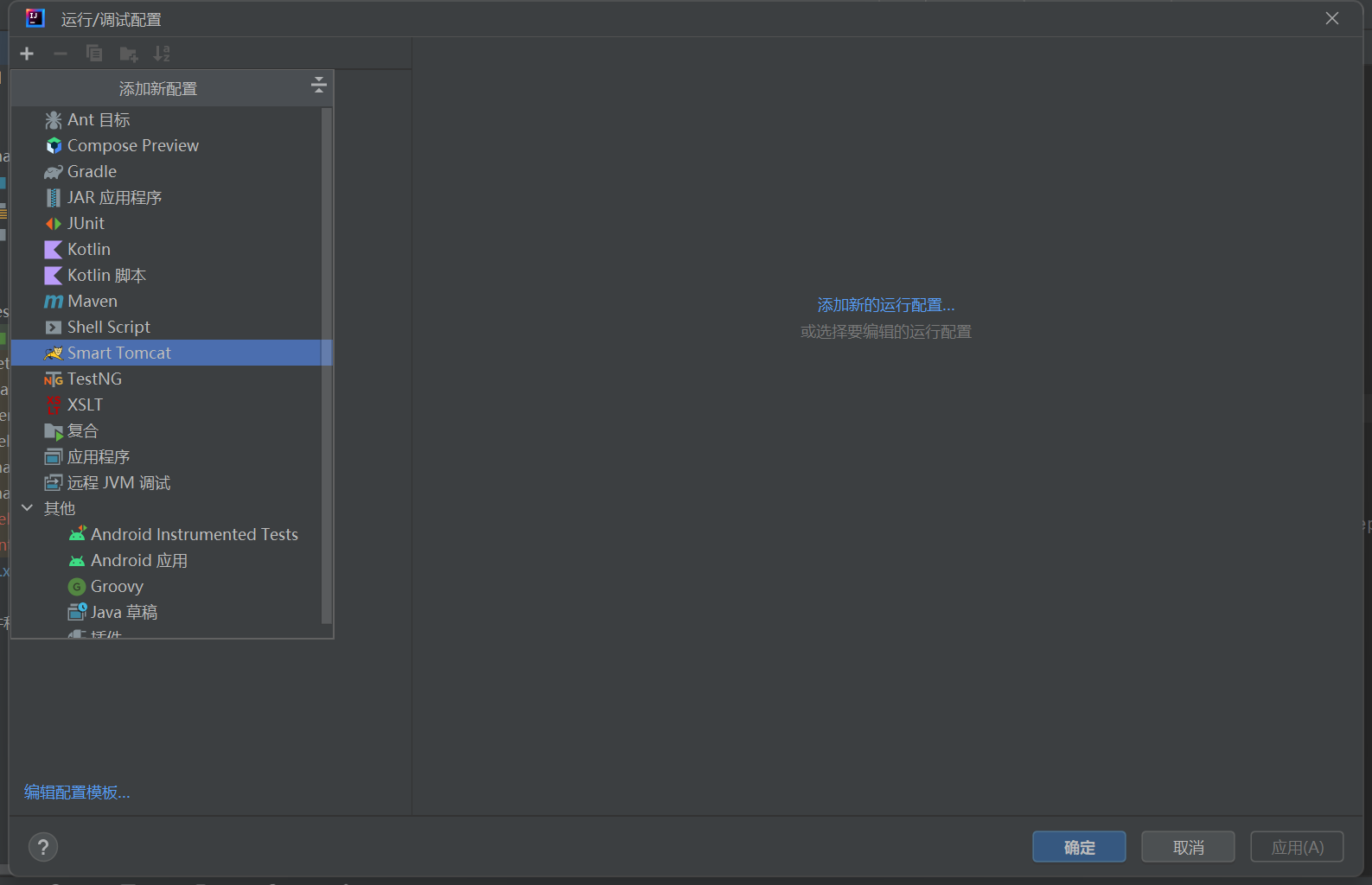Click the sort alphabetically toolbar icon
This screenshot has width=1372, height=885.
pos(162,54)
